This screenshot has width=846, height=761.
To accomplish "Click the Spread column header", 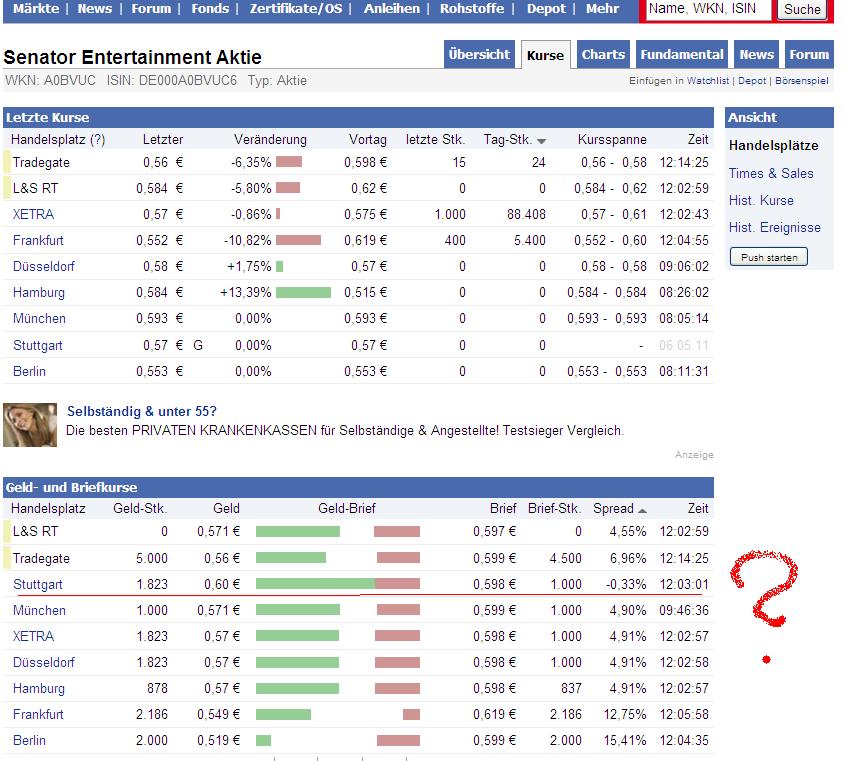I will [613, 508].
